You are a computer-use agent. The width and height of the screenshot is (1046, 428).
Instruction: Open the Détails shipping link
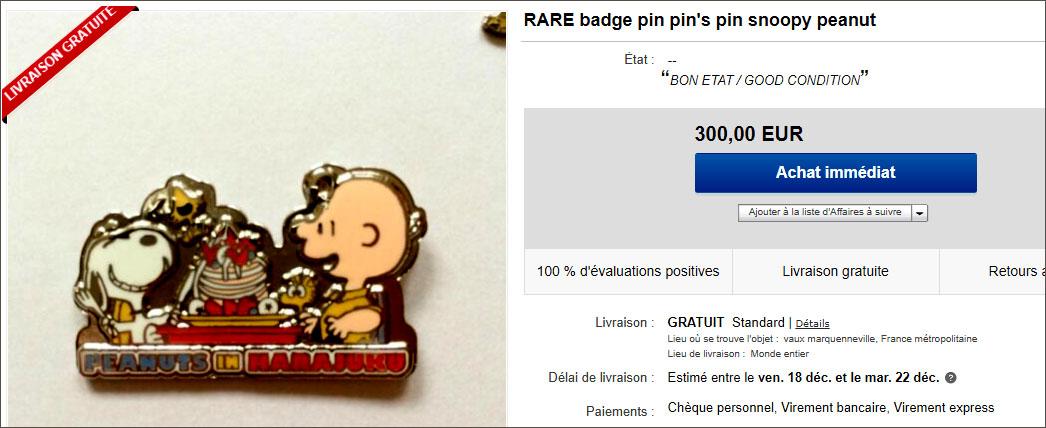click(x=813, y=323)
